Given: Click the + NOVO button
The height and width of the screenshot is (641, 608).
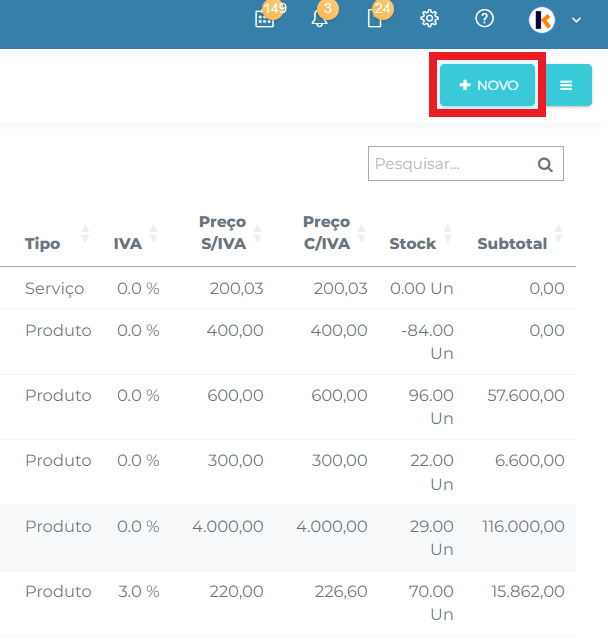Looking at the screenshot, I should [487, 85].
